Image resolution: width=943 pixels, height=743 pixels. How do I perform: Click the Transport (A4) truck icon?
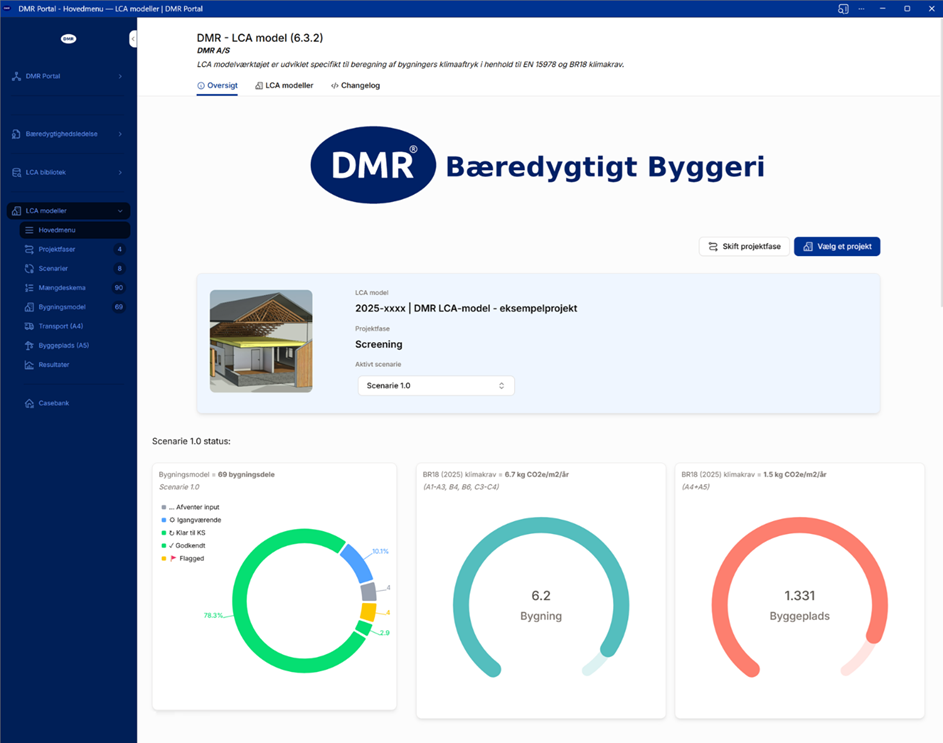click(x=29, y=326)
